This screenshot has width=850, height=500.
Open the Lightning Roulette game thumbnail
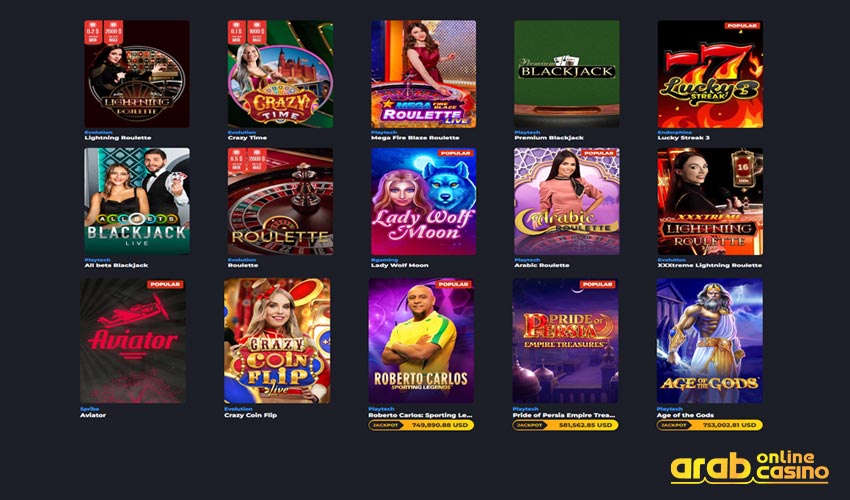point(137,74)
